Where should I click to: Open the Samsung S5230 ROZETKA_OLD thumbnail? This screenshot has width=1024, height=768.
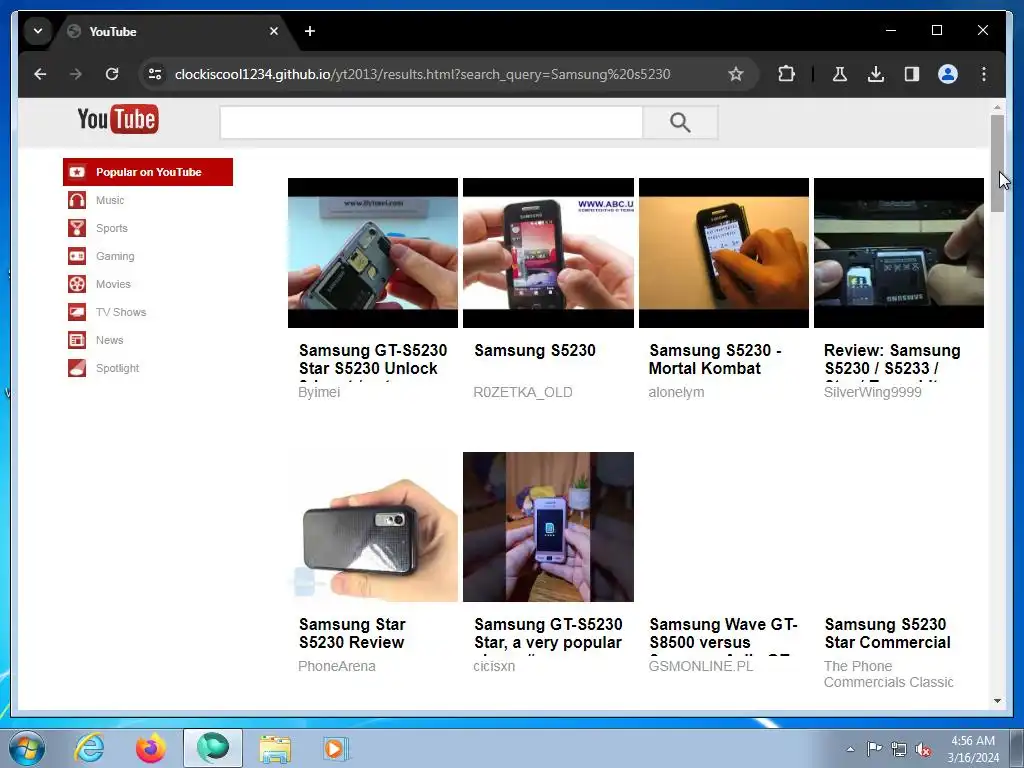[548, 253]
